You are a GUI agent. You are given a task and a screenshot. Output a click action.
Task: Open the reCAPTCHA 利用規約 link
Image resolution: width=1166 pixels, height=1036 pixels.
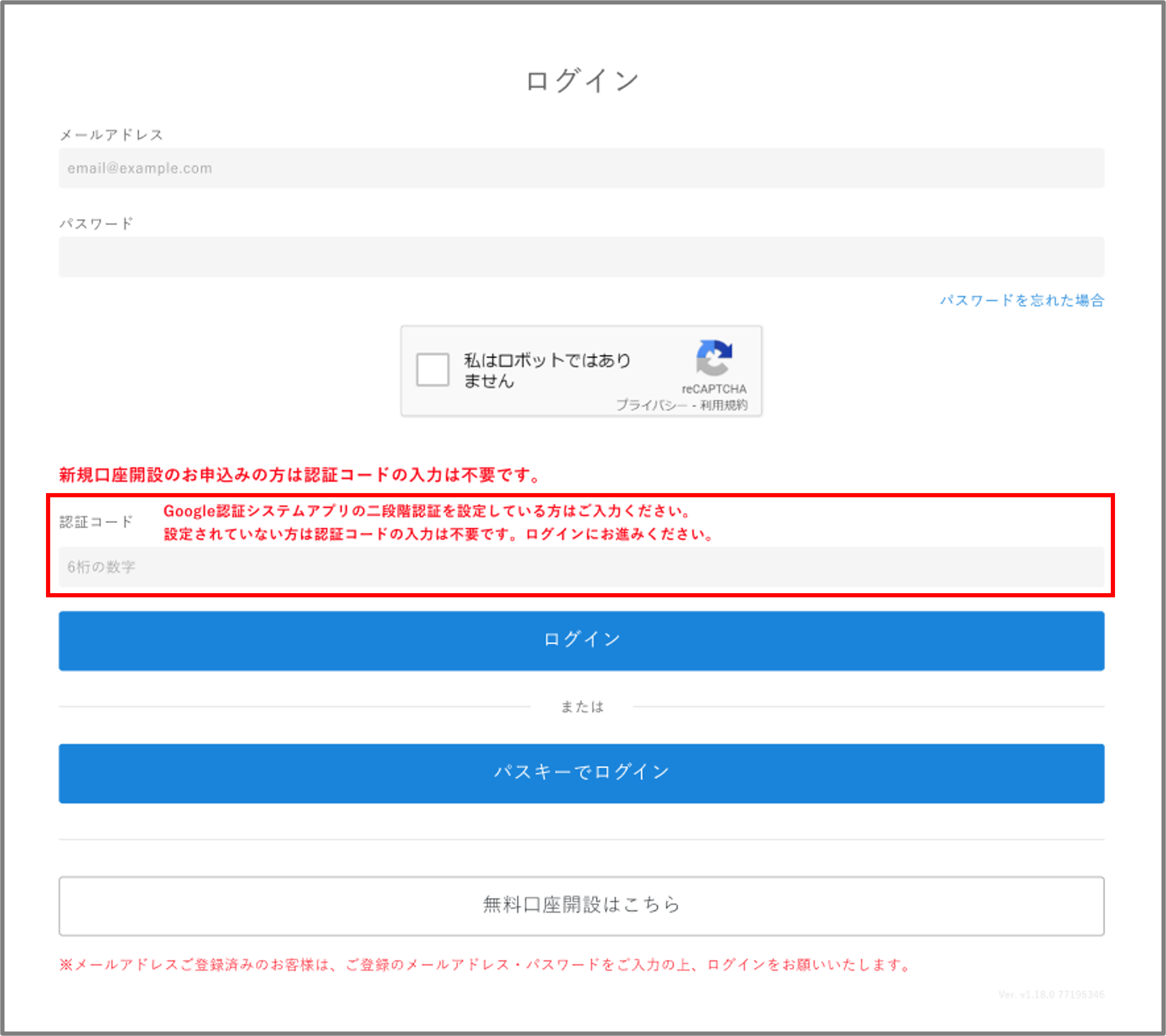(x=724, y=405)
